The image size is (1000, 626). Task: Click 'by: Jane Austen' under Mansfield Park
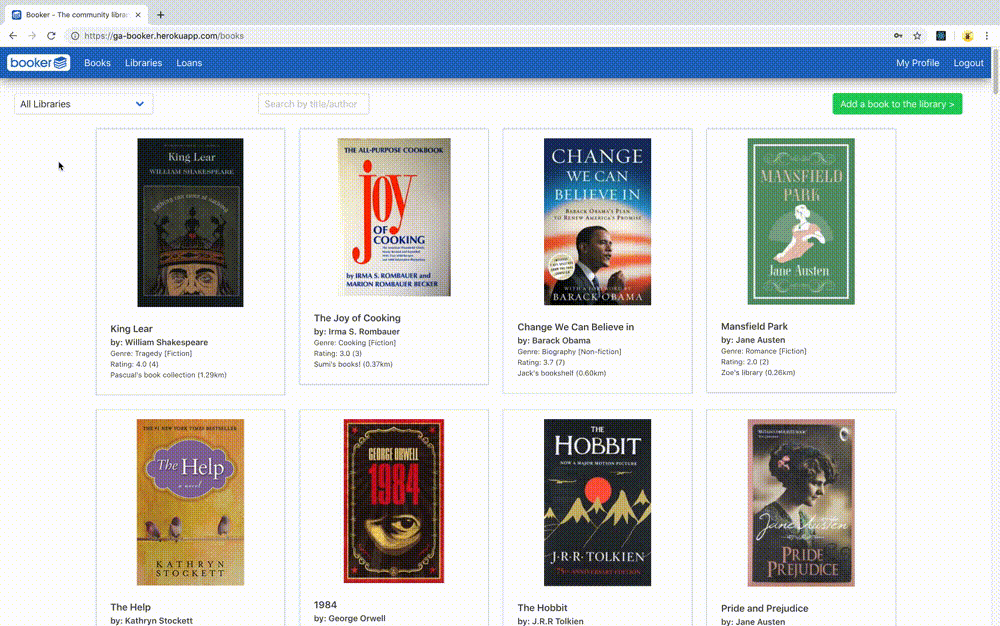pos(753,340)
